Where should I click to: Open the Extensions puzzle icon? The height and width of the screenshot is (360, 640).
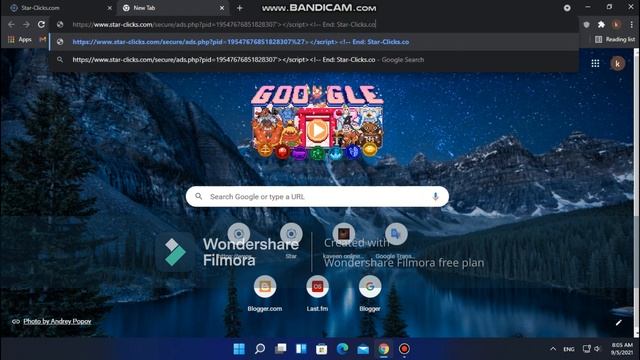tap(601, 24)
